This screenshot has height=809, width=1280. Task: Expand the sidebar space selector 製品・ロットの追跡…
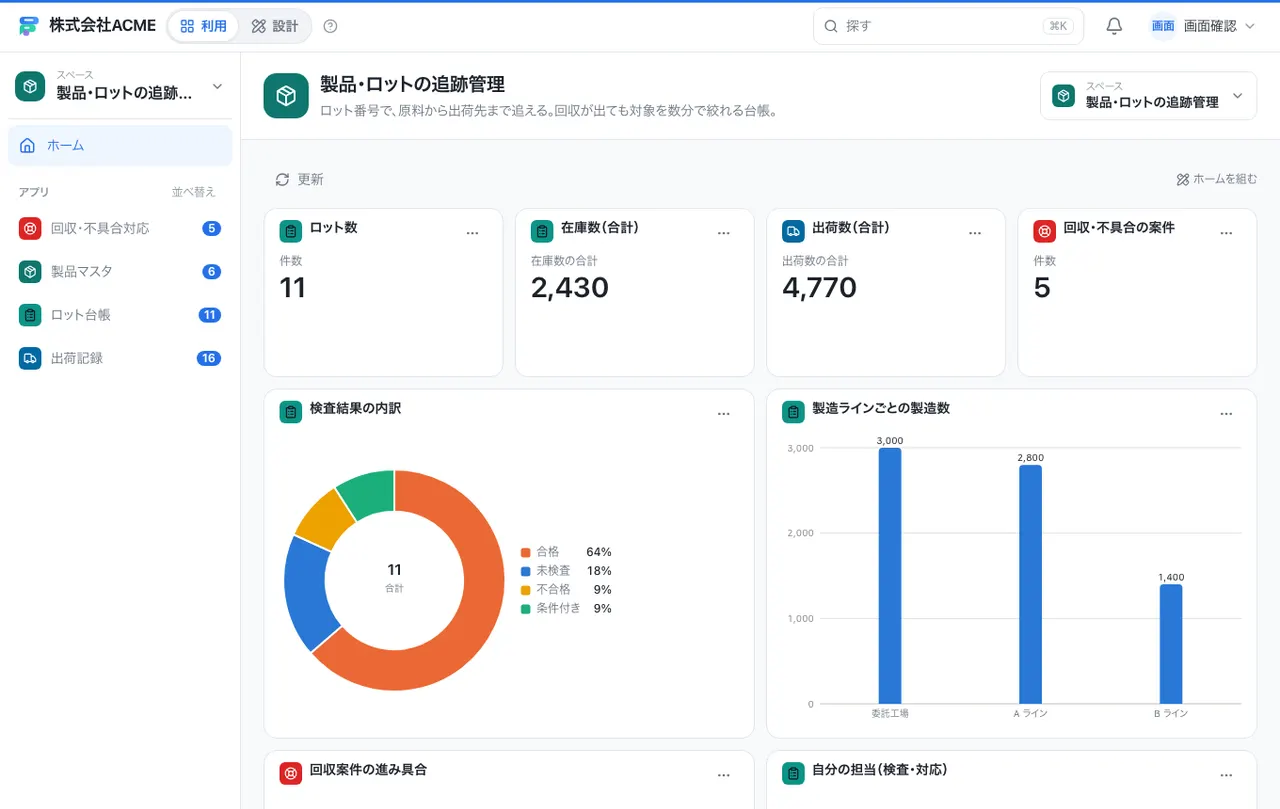point(120,87)
